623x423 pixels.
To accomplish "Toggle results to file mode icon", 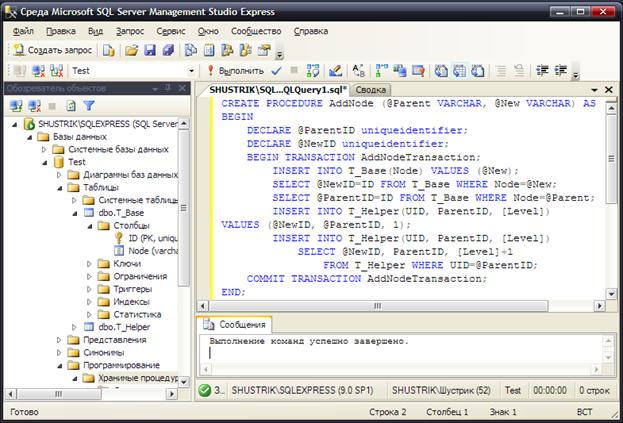I will click(x=478, y=71).
